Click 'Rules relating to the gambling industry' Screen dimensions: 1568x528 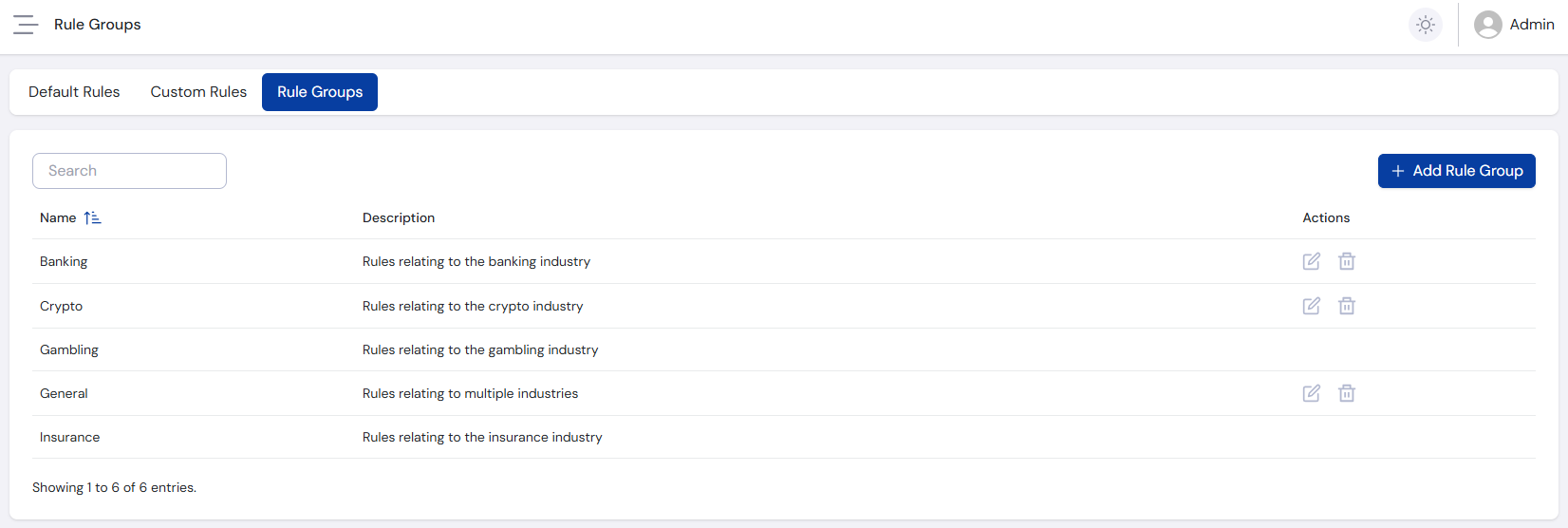480,349
